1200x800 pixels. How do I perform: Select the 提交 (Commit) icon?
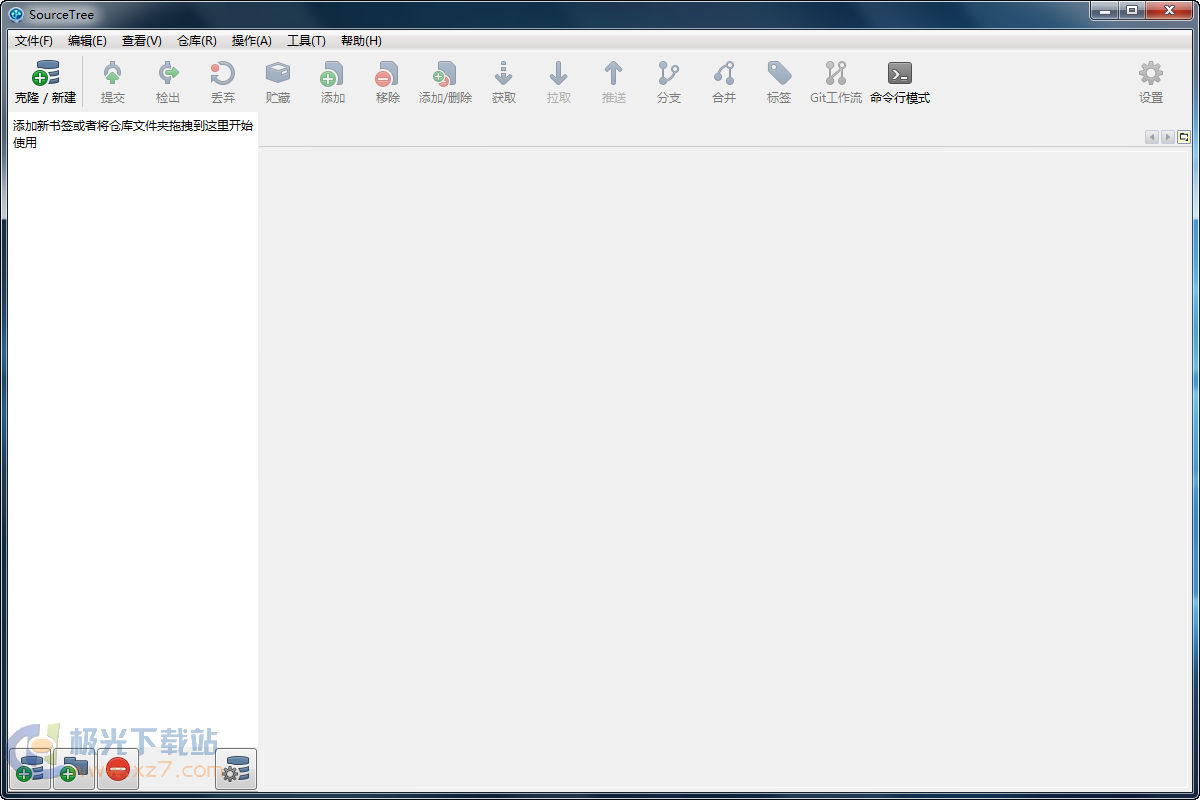click(x=113, y=80)
